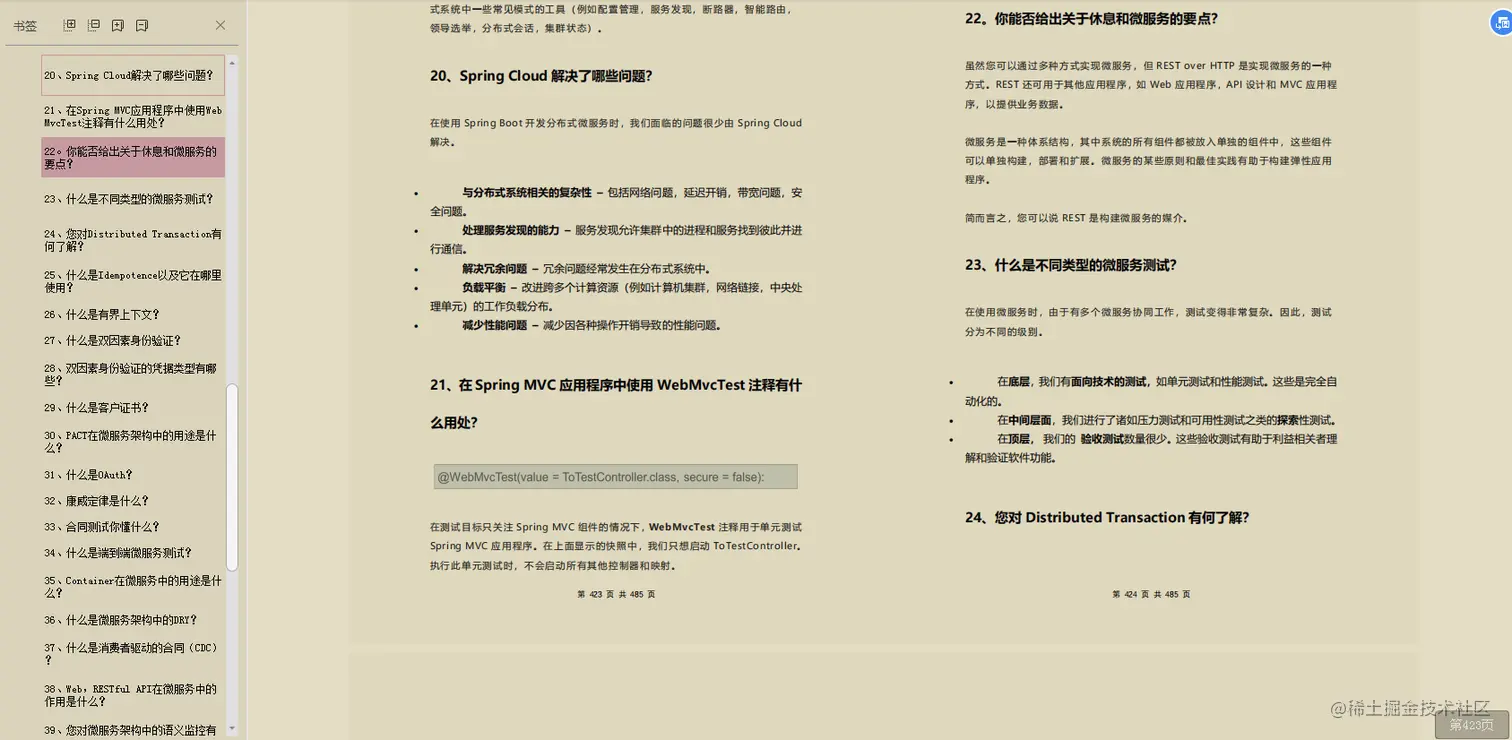Screen dimensions: 1512x740
Task: Close the bookmarks side panel
Action: pos(219,25)
